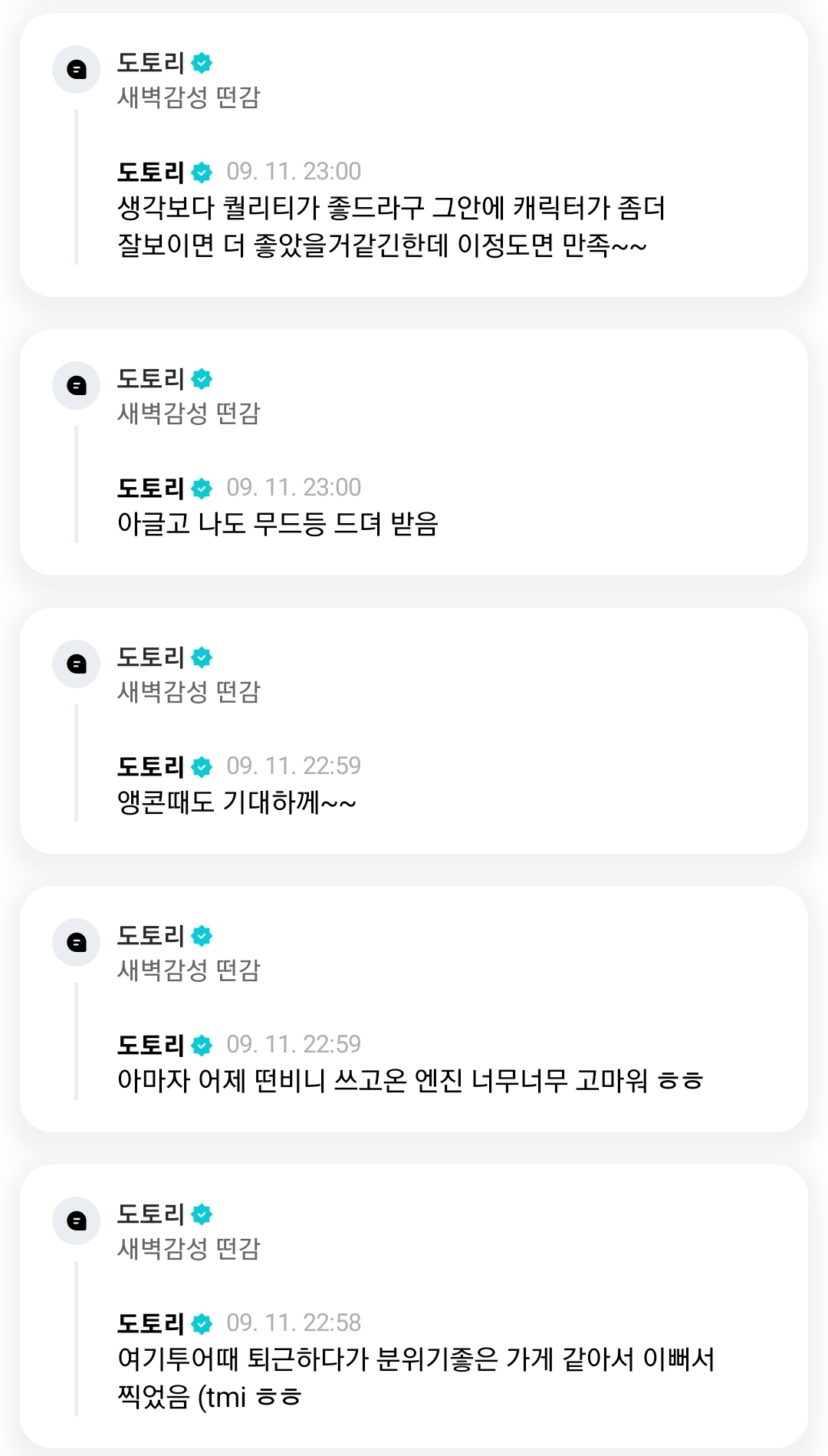Click the 09. 11. 22:58 timestamp

click(294, 1323)
